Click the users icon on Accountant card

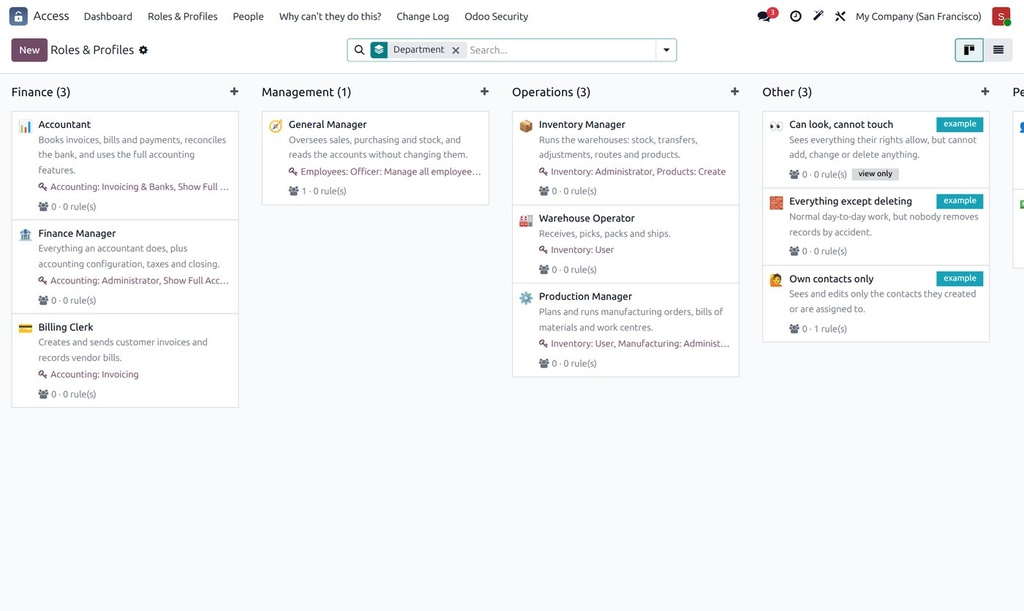[x=43, y=206]
